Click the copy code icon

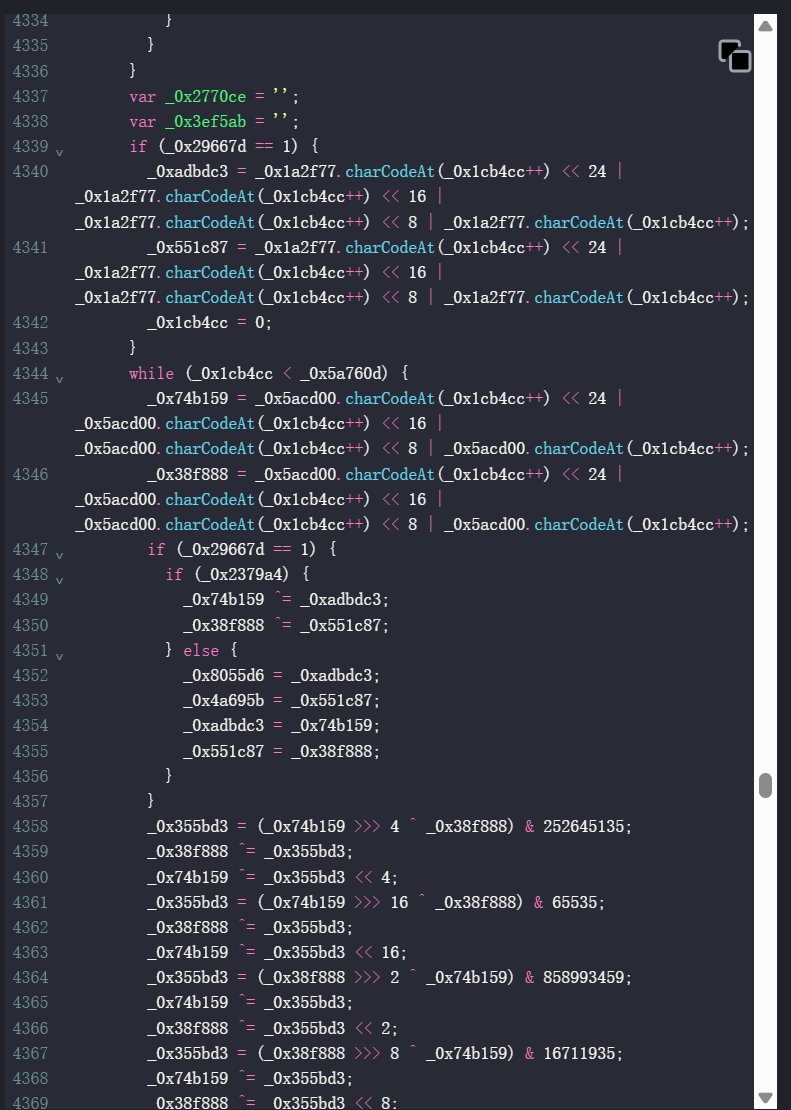(x=735, y=56)
